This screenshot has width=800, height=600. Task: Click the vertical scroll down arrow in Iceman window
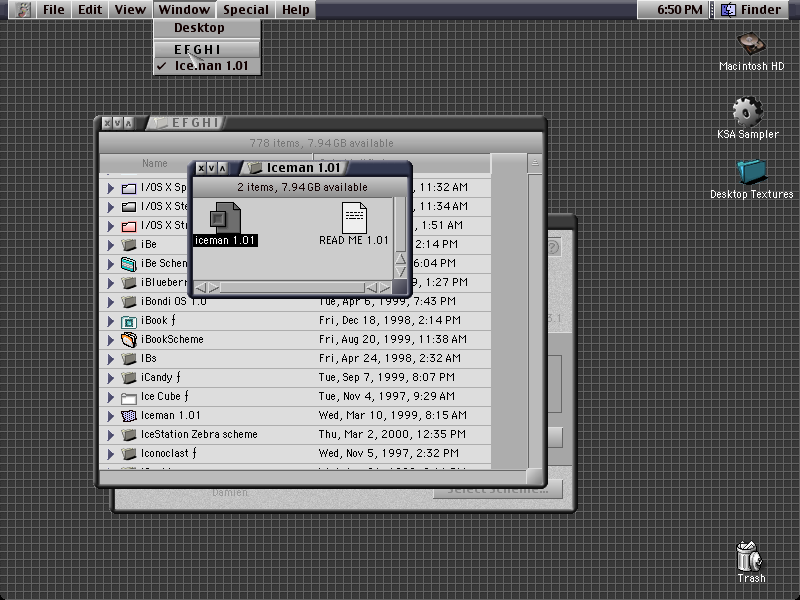pos(401,271)
